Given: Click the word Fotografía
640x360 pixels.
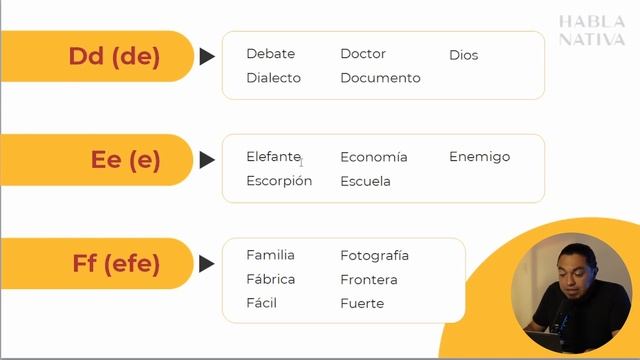Looking at the screenshot, I should click(x=374, y=256).
